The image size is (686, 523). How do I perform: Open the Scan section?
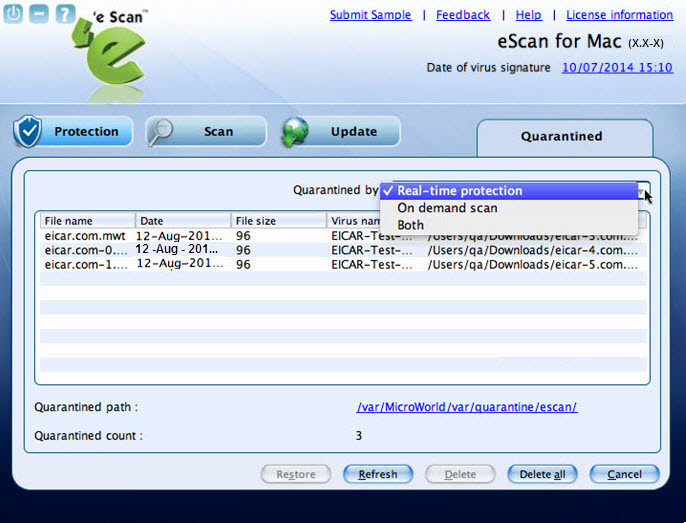coord(206,131)
